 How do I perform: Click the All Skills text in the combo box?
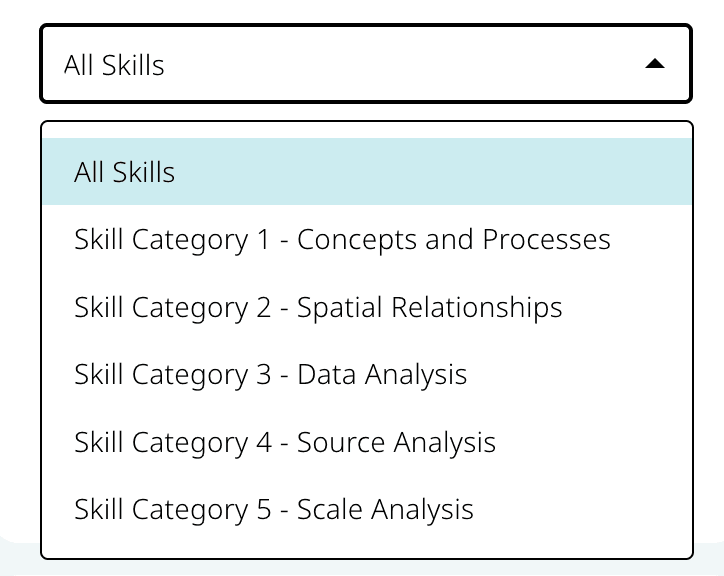coord(114,65)
